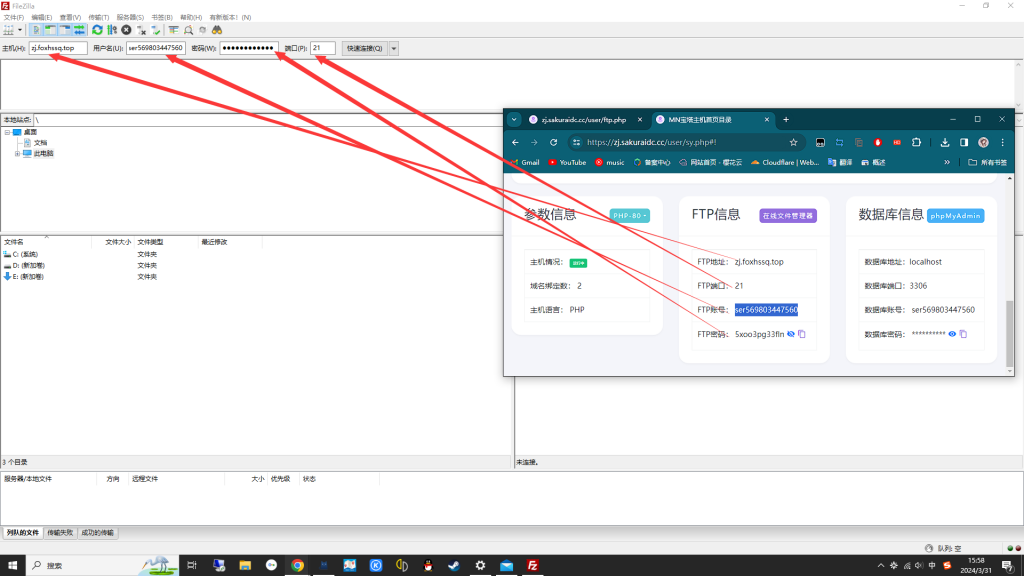Toggle processing of the transfer queue
The width and height of the screenshot is (1024, 576).
(112, 30)
